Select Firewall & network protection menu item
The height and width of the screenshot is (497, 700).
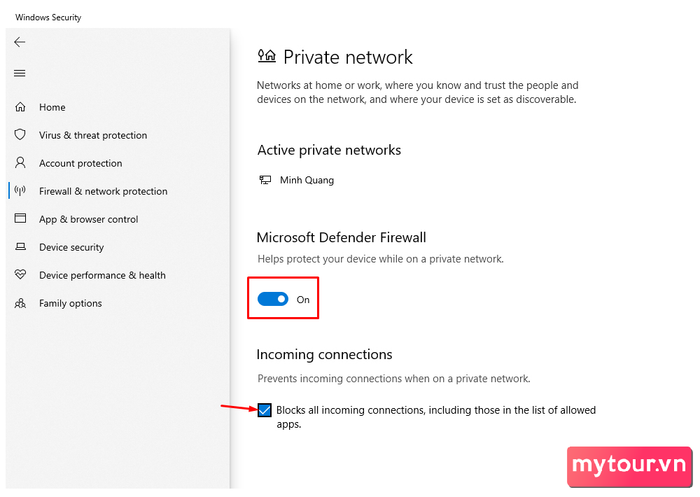(x=103, y=191)
